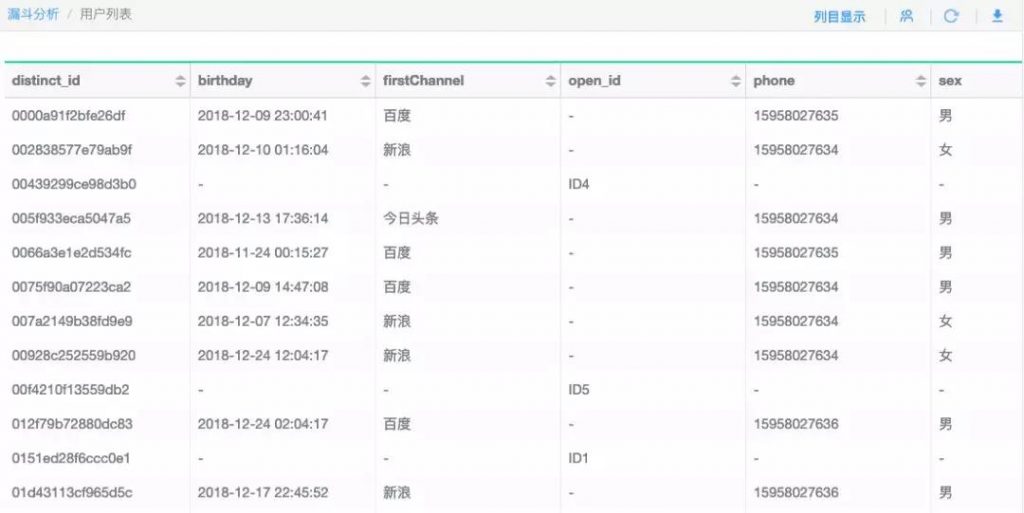The image size is (1024, 513).
Task: Open user 005f933eca5047a5
Action: coord(71,219)
